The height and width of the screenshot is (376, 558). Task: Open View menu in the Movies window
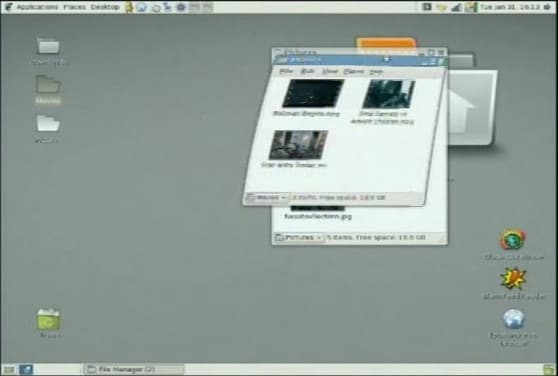[330, 71]
